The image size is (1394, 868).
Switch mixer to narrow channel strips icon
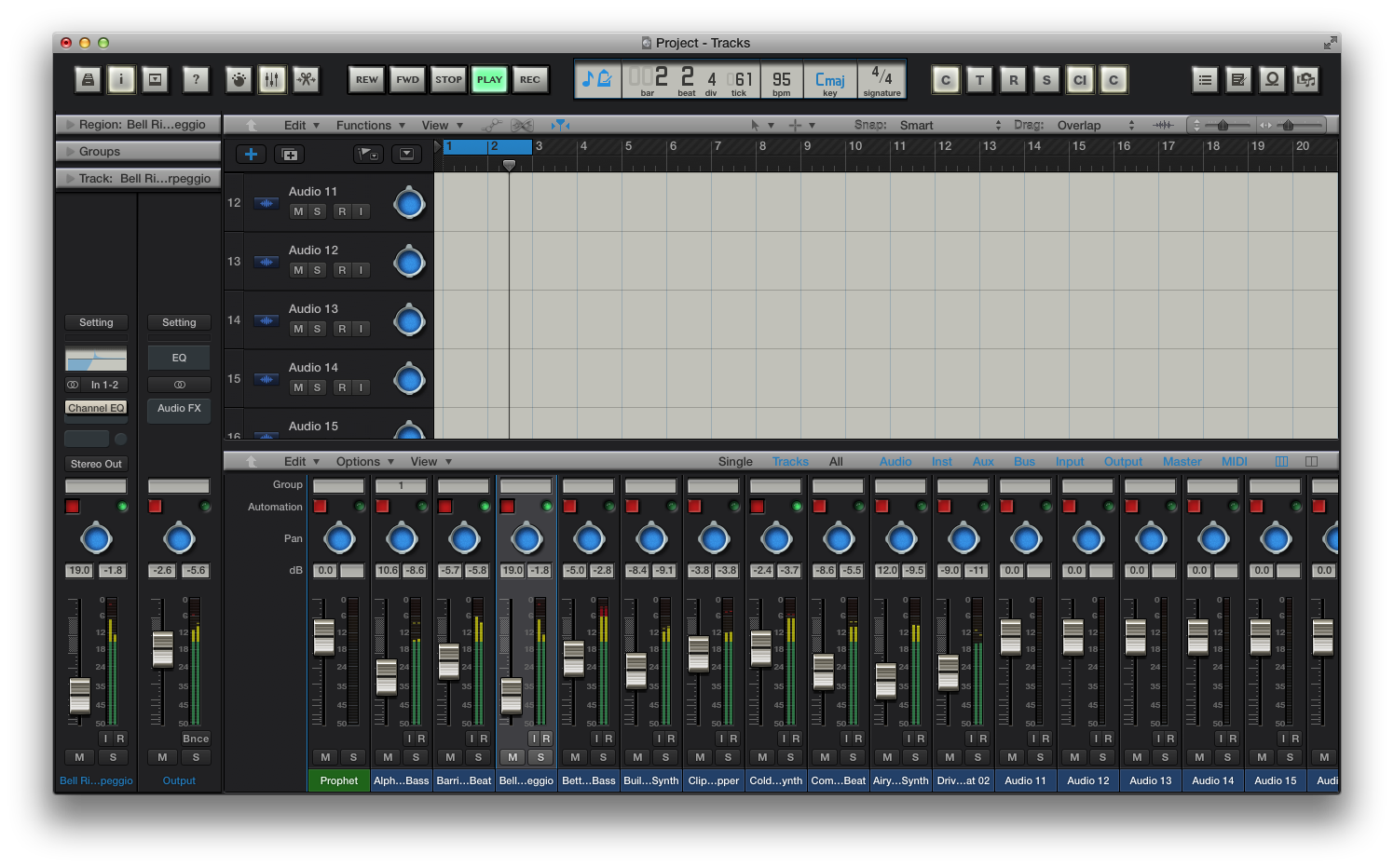click(1282, 461)
